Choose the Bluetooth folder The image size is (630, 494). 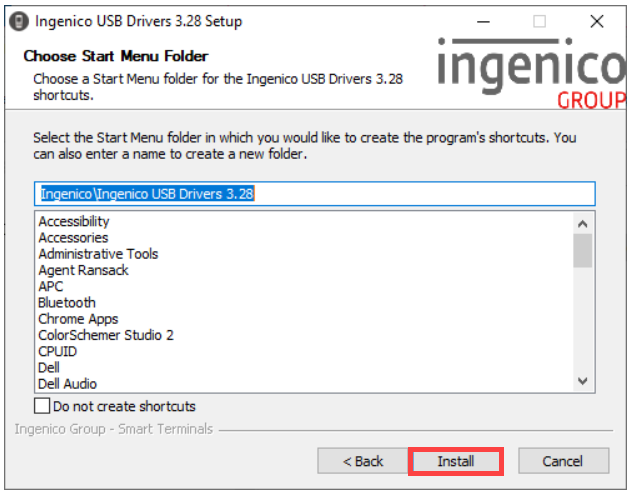point(67,302)
